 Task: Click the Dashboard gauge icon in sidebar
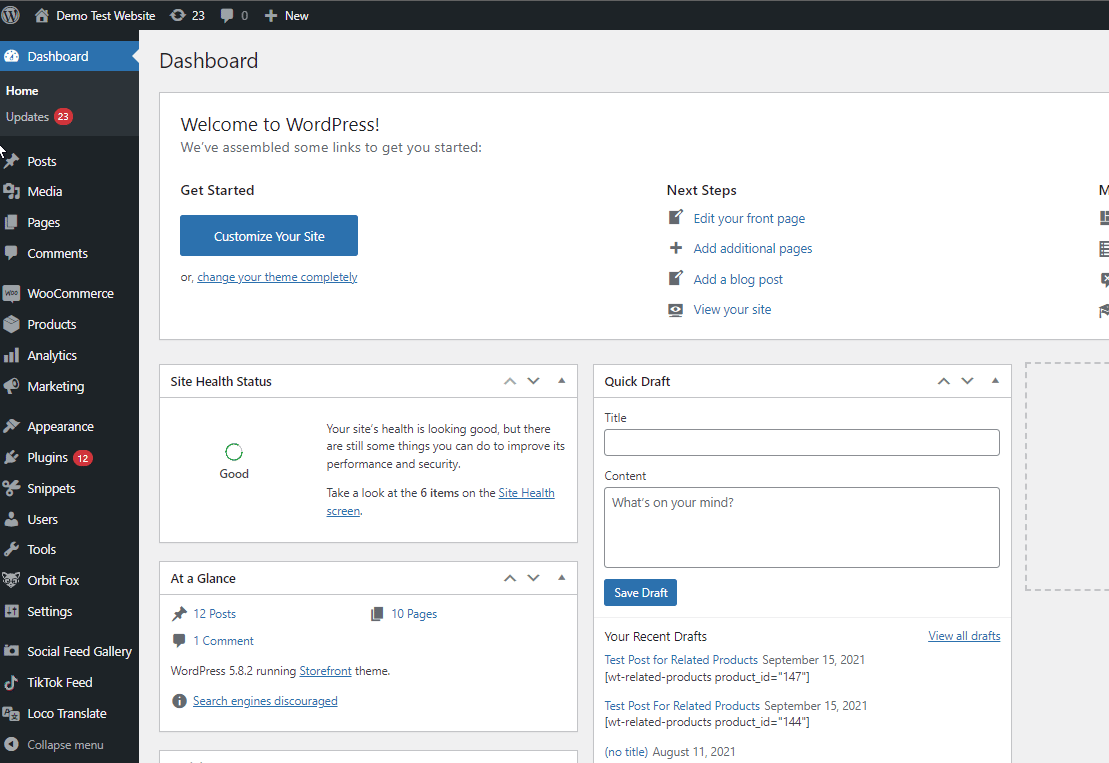click(x=11, y=56)
